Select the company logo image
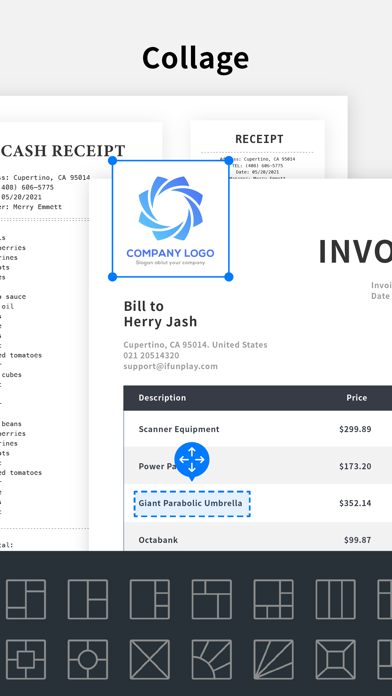 [170, 219]
